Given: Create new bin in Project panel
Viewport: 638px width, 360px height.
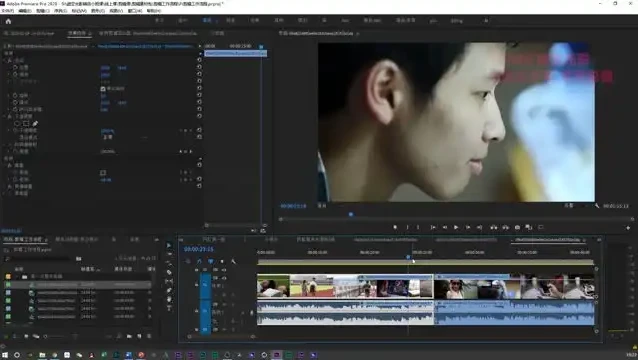Looking at the screenshot, I should pos(129,336).
